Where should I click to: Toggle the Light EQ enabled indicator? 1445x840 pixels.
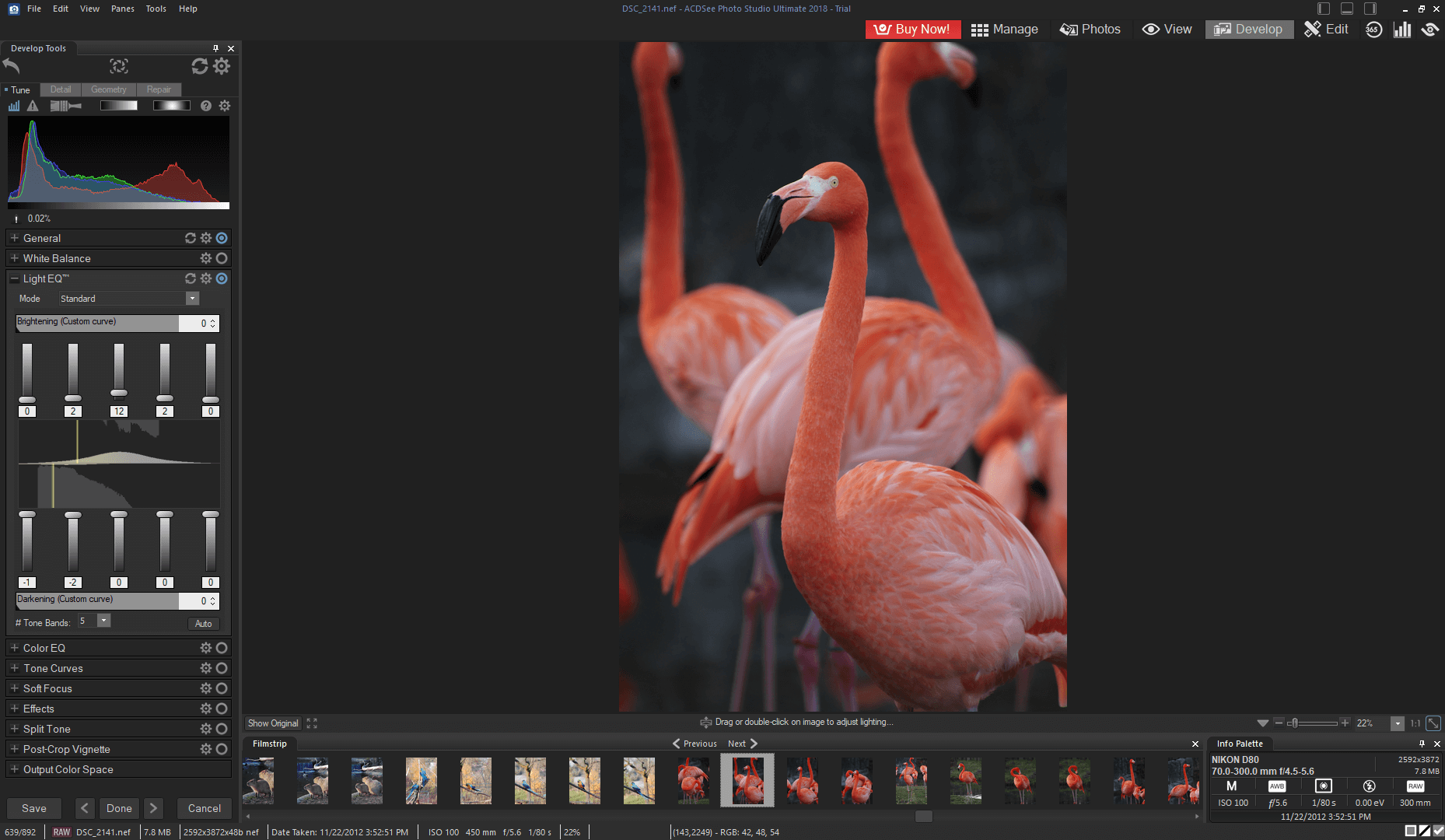click(222, 278)
